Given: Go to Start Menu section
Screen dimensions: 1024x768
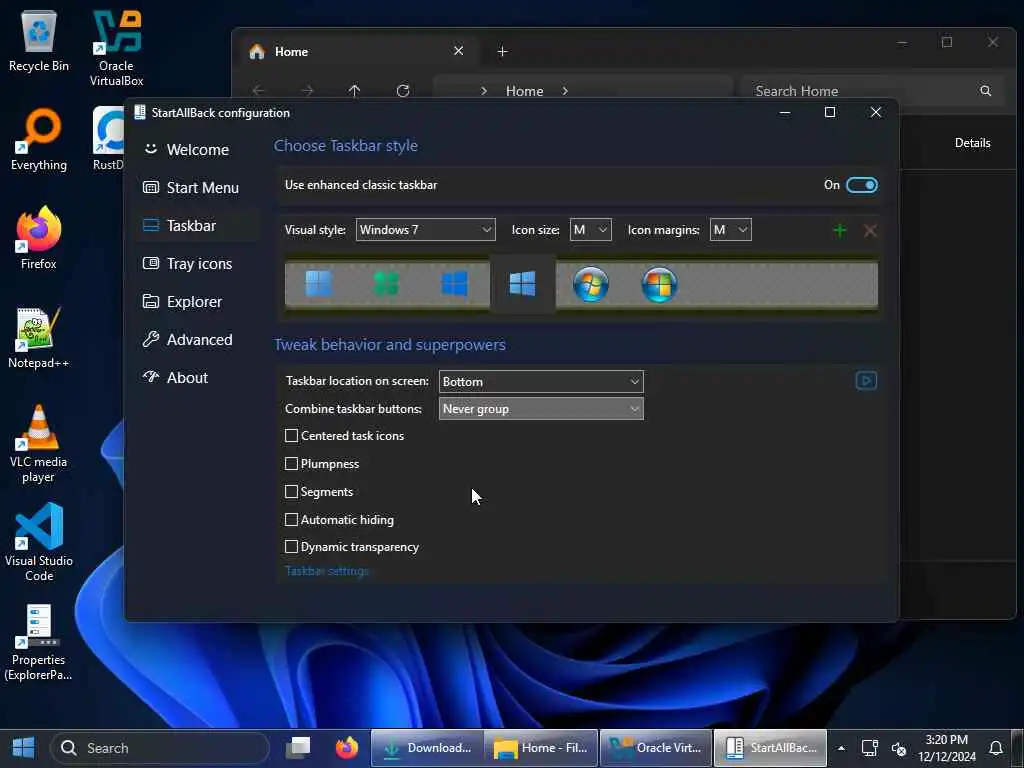Looking at the screenshot, I should [197, 187].
